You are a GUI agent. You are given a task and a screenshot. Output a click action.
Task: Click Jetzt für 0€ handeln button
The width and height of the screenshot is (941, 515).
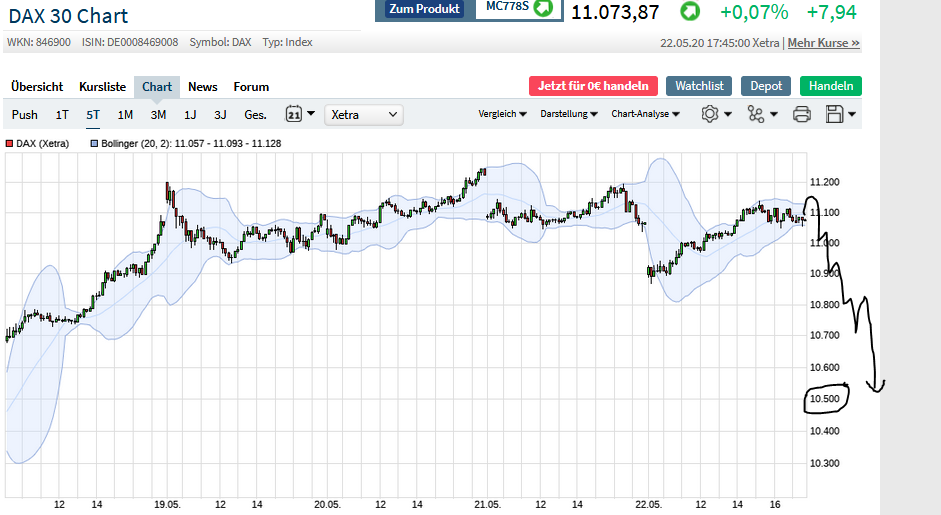[594, 86]
